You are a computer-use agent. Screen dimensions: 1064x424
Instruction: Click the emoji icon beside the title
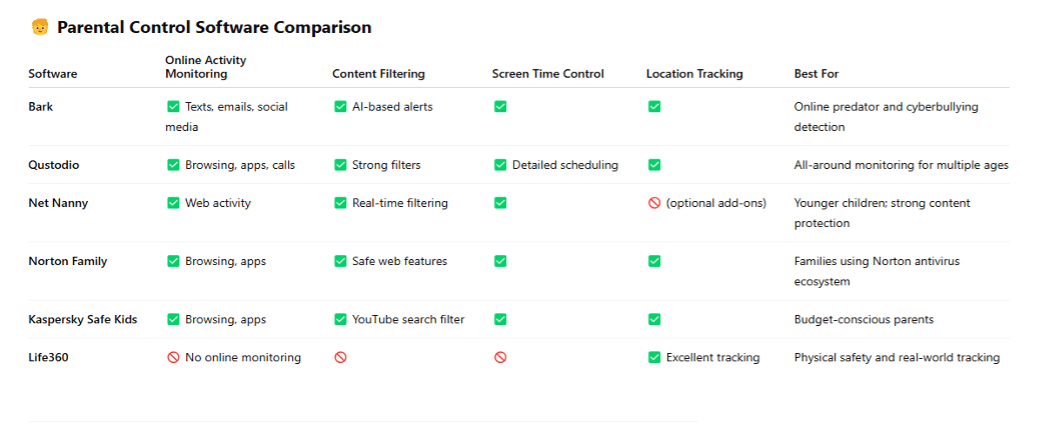click(x=40, y=27)
